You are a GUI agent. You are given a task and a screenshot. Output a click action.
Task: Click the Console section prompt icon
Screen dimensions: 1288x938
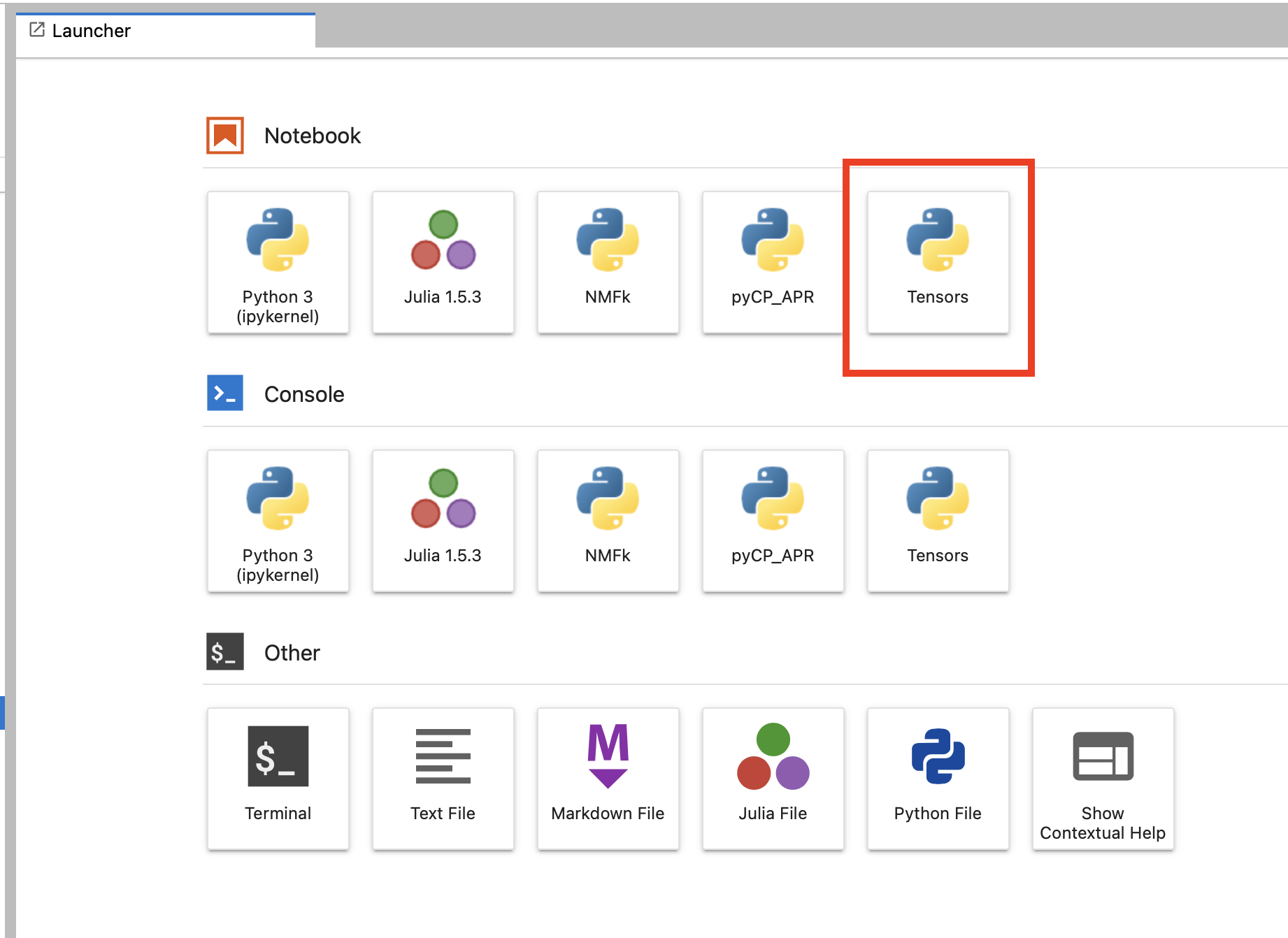(225, 393)
